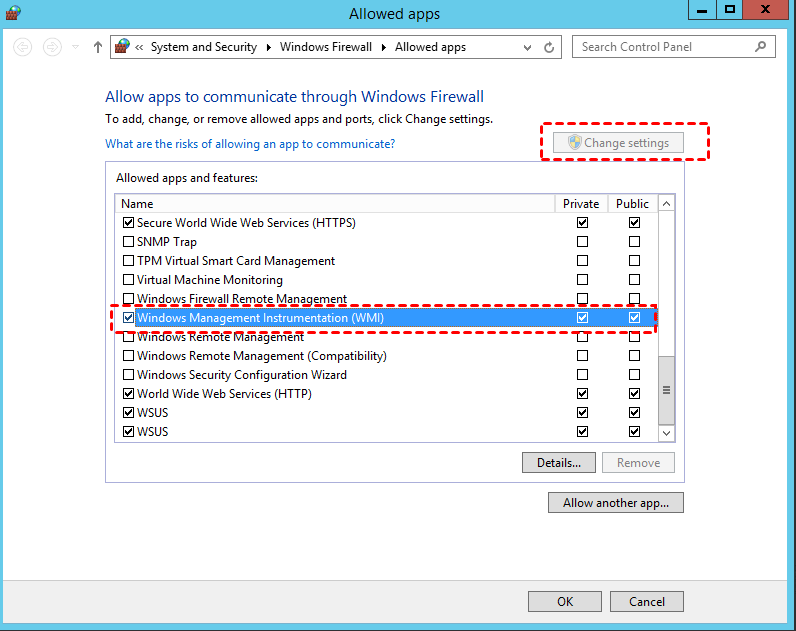796x631 pixels.
Task: Uncheck Secure World Wide Web Services (HTTPS)
Action: click(128, 222)
